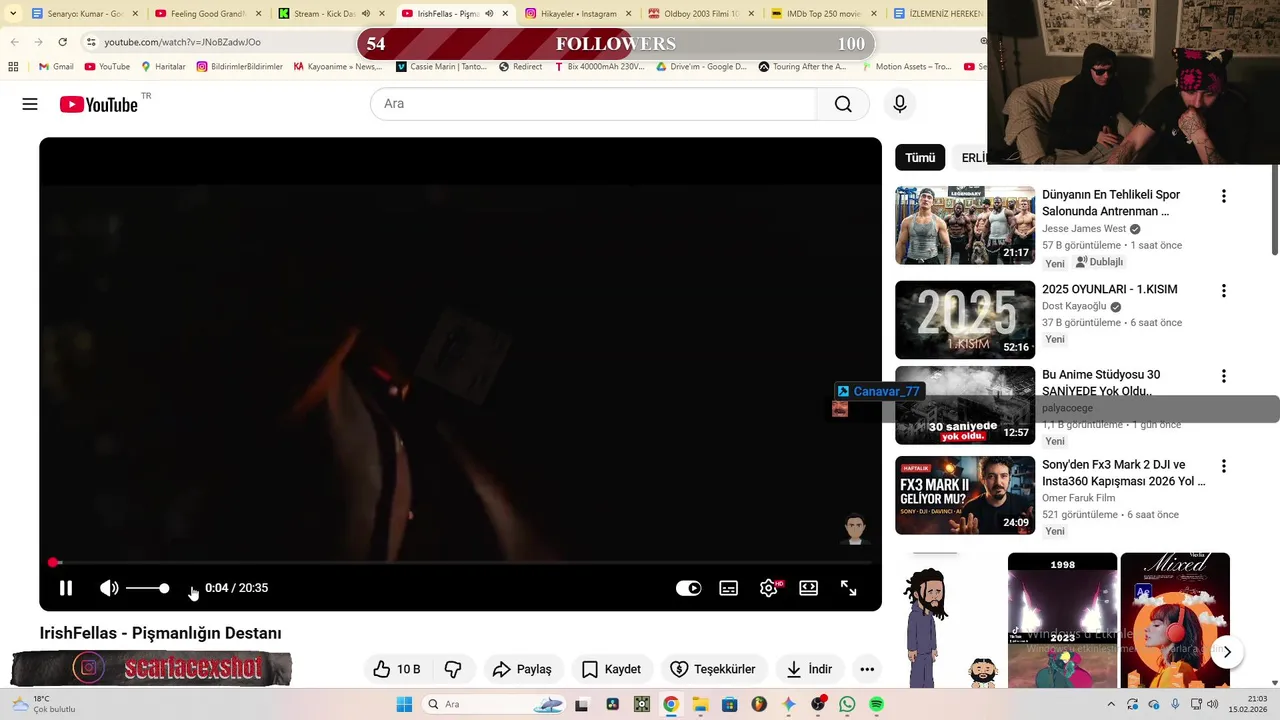Go to the YouTube home logo
This screenshot has height=720, width=1280.
(x=98, y=104)
